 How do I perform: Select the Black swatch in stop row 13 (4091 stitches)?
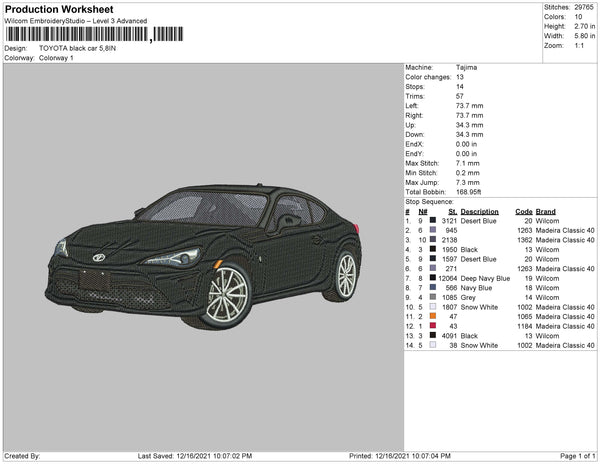[432, 335]
